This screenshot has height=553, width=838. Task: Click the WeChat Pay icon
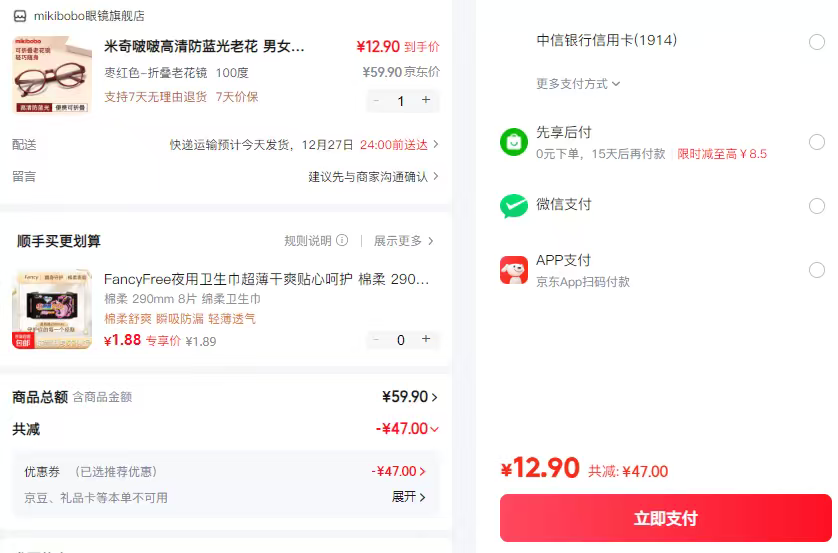click(513, 206)
